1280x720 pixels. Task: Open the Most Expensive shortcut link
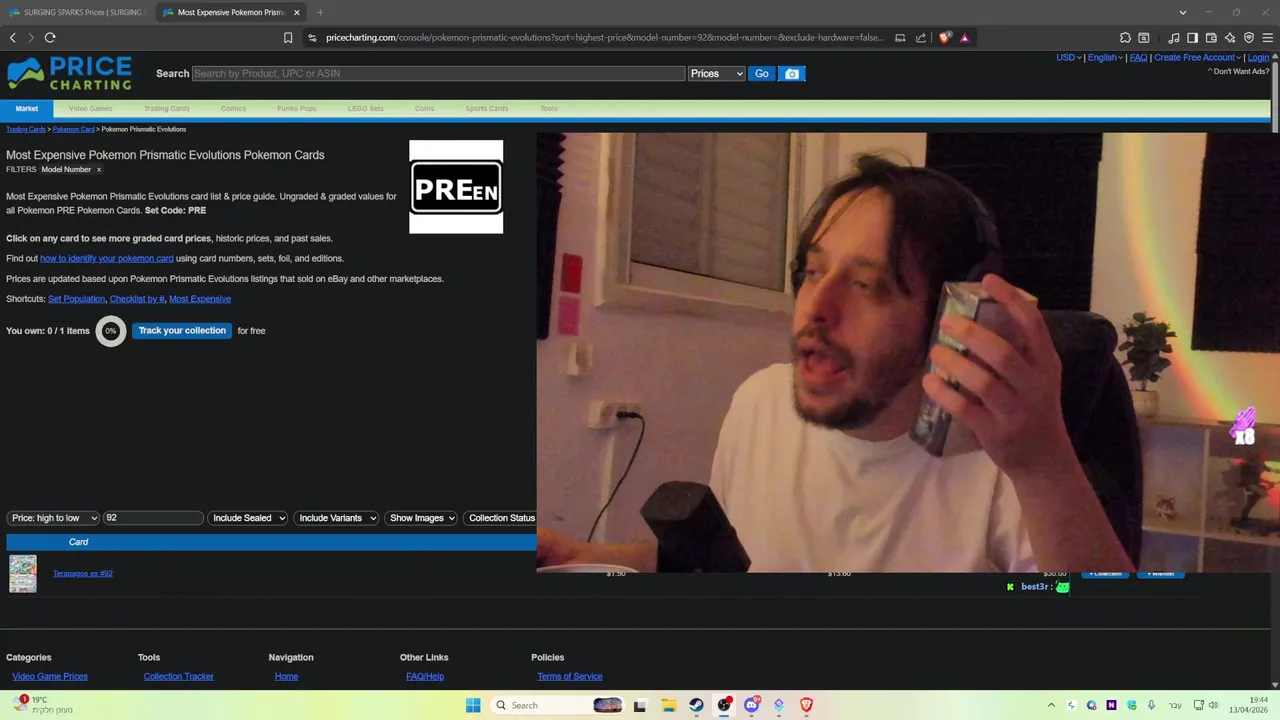200,299
